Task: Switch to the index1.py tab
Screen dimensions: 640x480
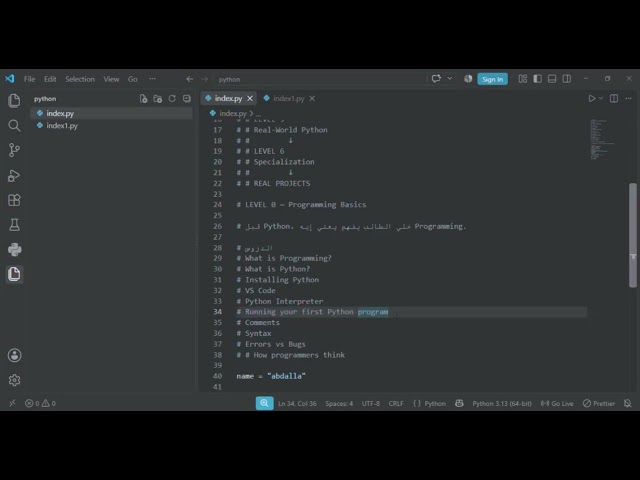Action: click(x=289, y=98)
